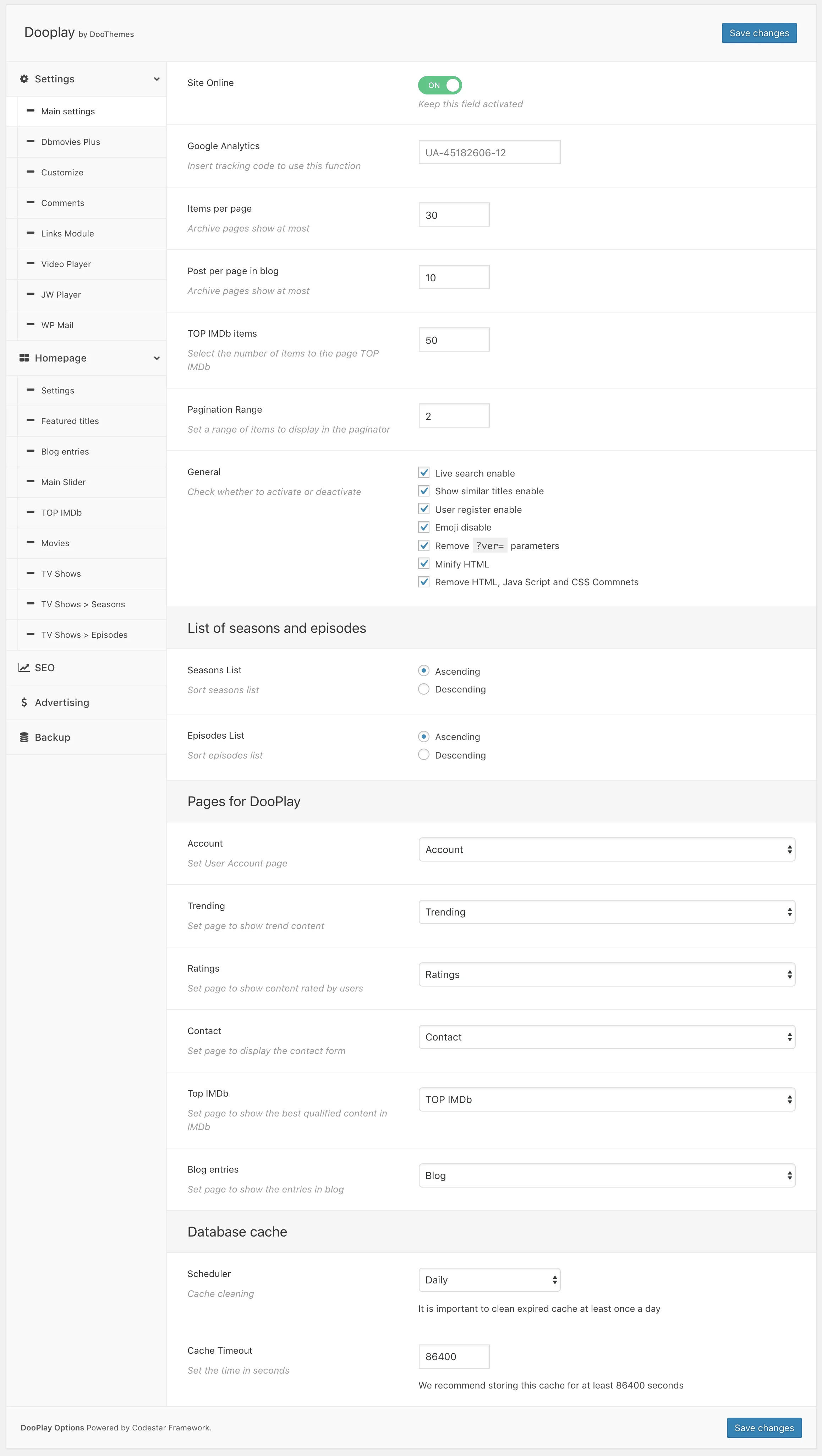Image resolution: width=822 pixels, height=1456 pixels.
Task: Click the Google Analytics tracking code field
Action: (x=489, y=153)
